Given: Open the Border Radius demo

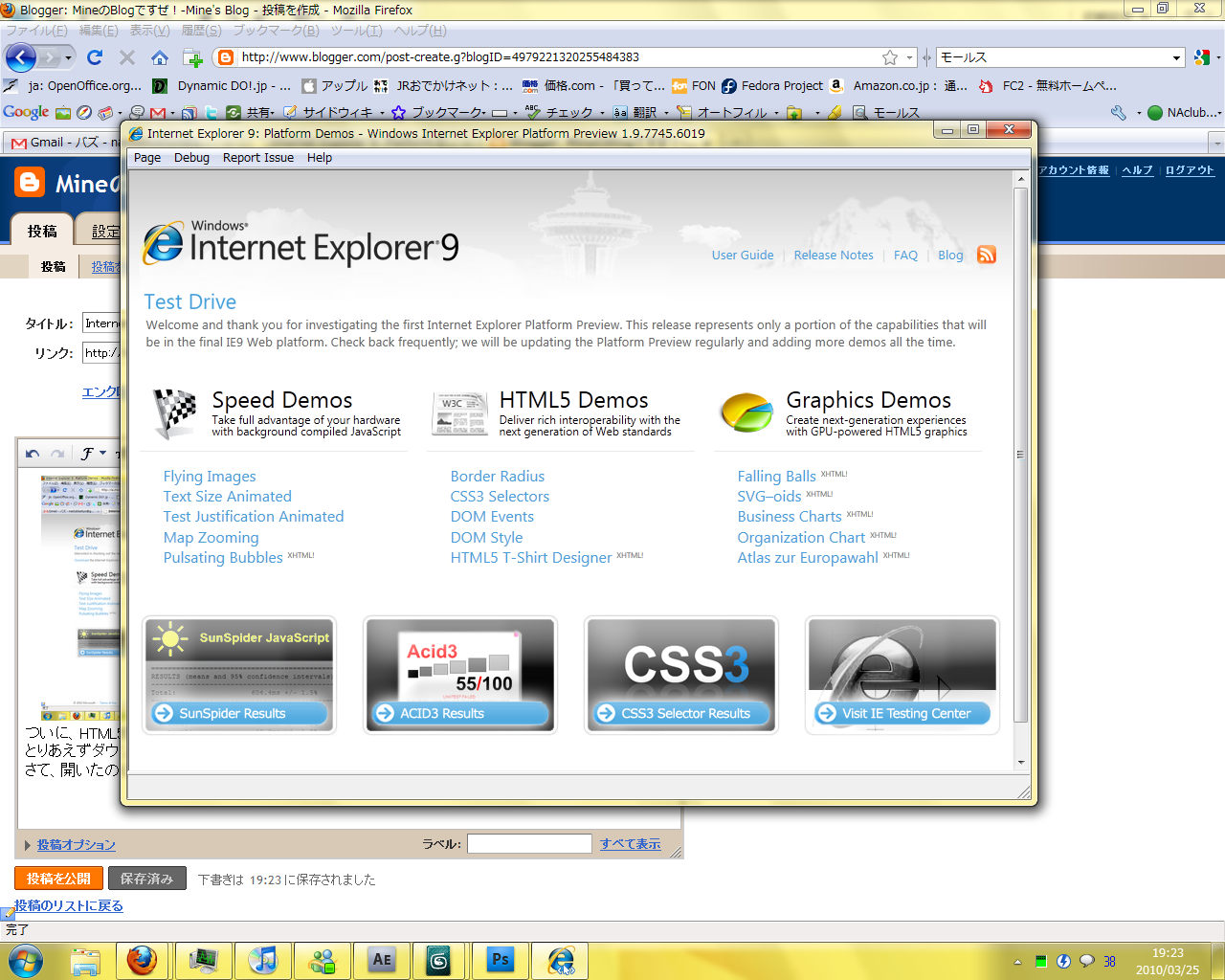Looking at the screenshot, I should (x=498, y=477).
